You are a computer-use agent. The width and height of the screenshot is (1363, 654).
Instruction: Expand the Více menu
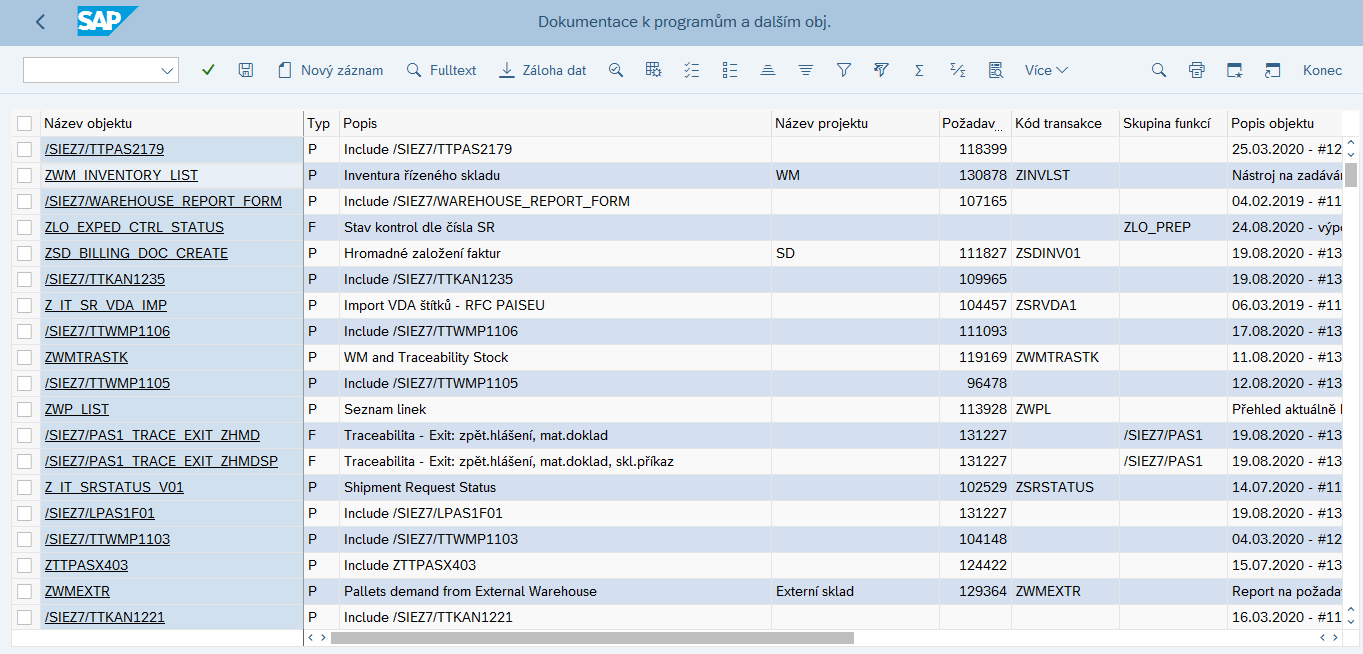1046,70
